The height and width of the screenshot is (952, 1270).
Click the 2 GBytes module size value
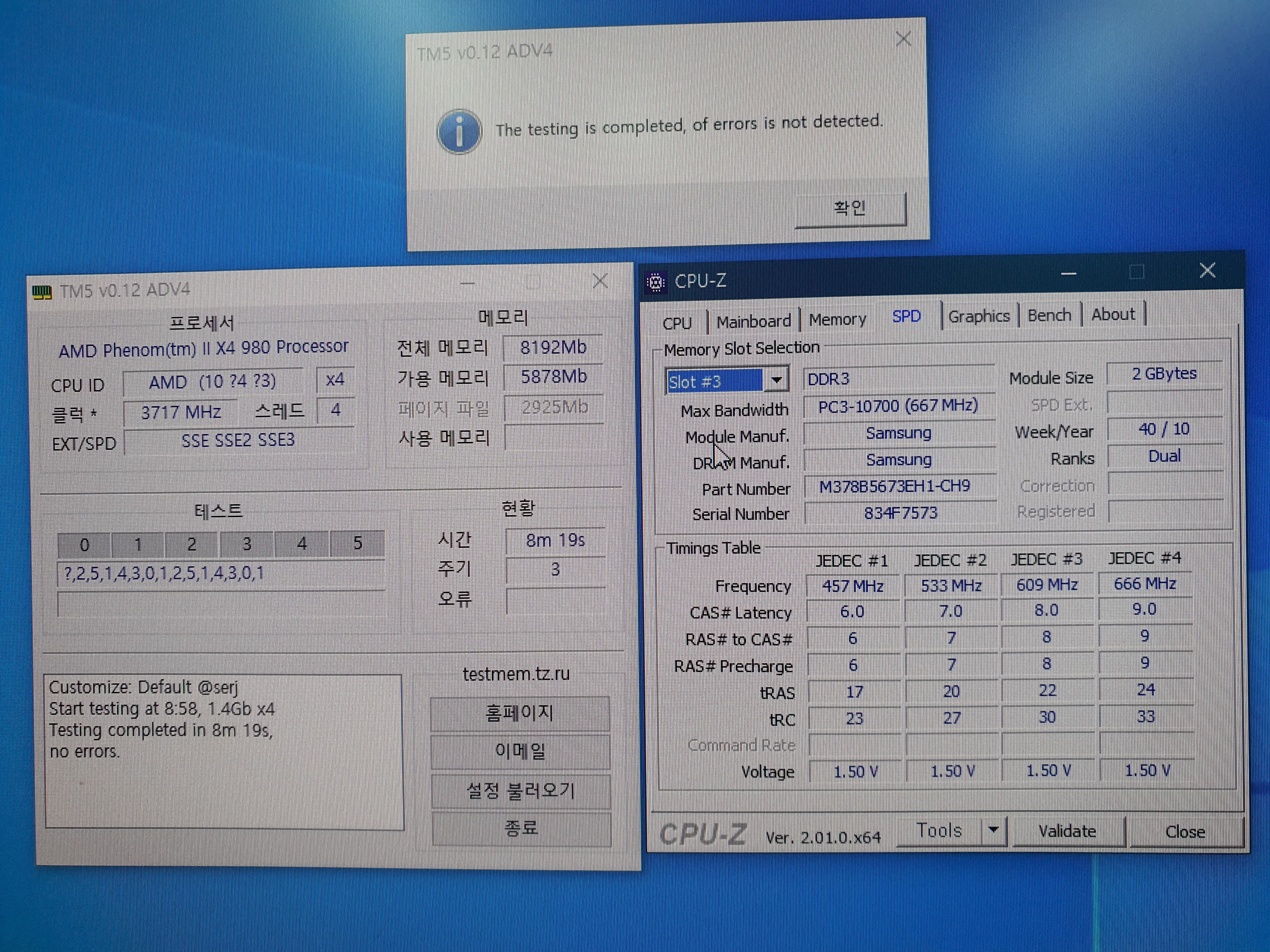click(1164, 374)
